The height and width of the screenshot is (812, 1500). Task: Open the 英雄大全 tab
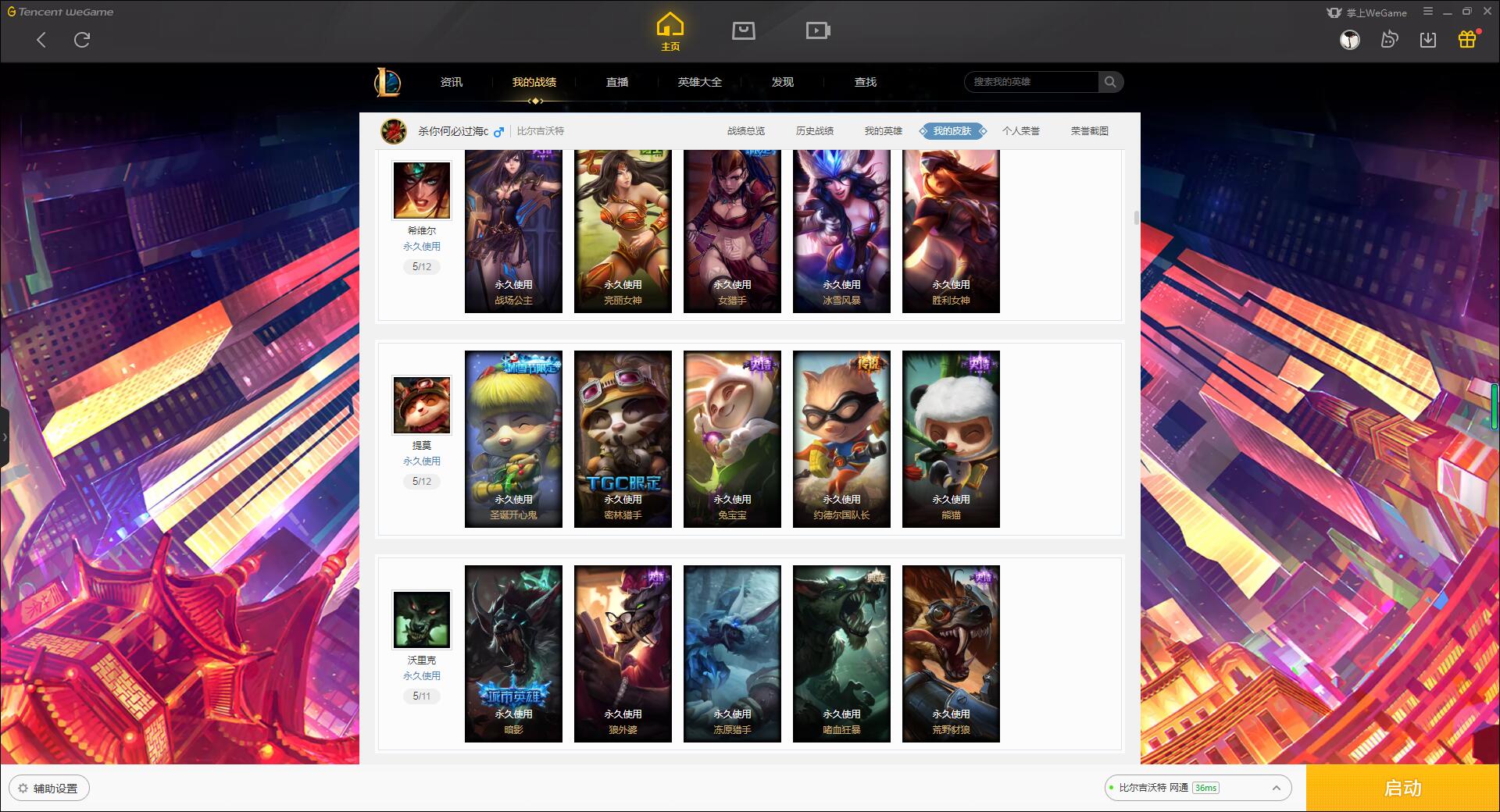coord(700,82)
